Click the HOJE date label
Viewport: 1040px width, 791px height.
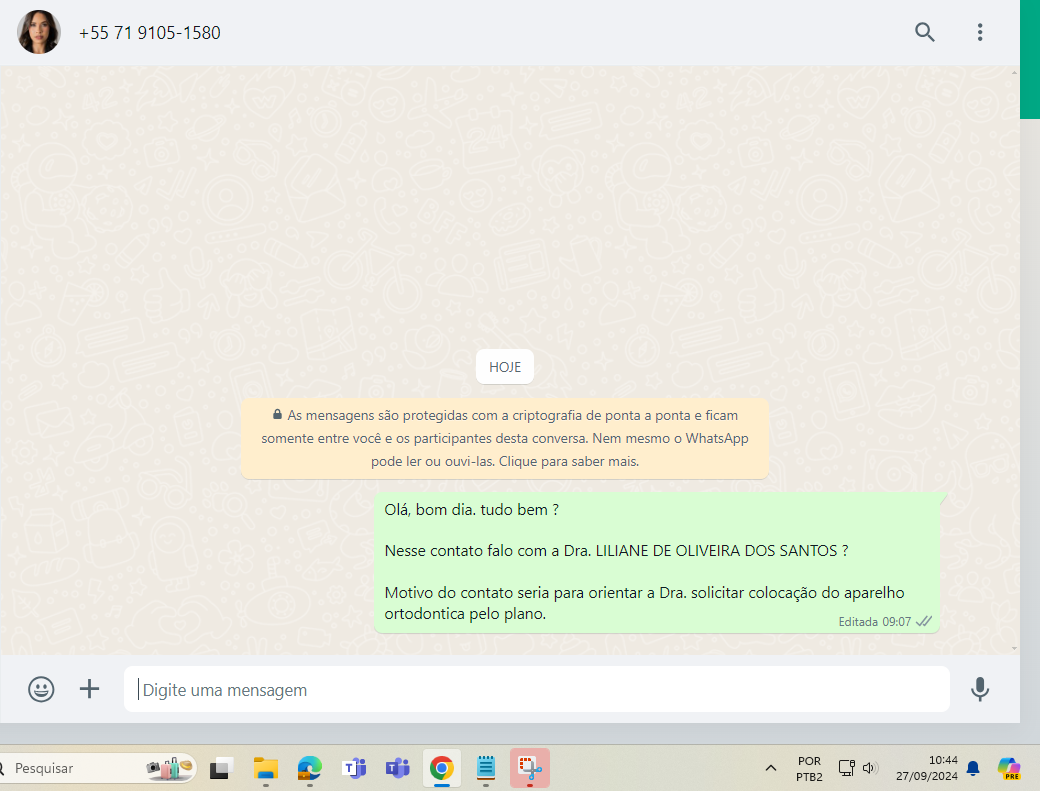click(505, 367)
